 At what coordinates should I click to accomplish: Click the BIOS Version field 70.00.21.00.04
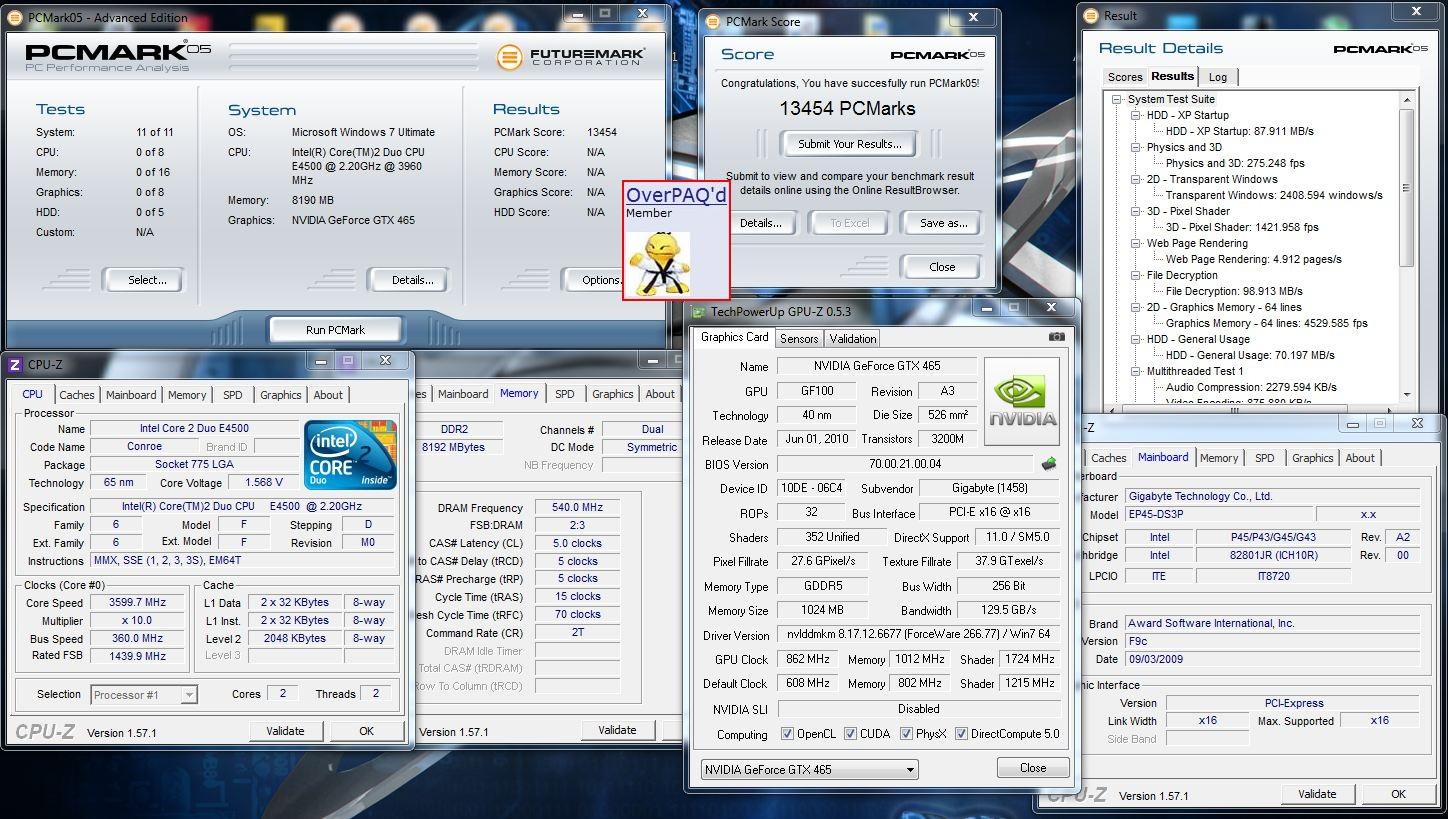(905, 464)
